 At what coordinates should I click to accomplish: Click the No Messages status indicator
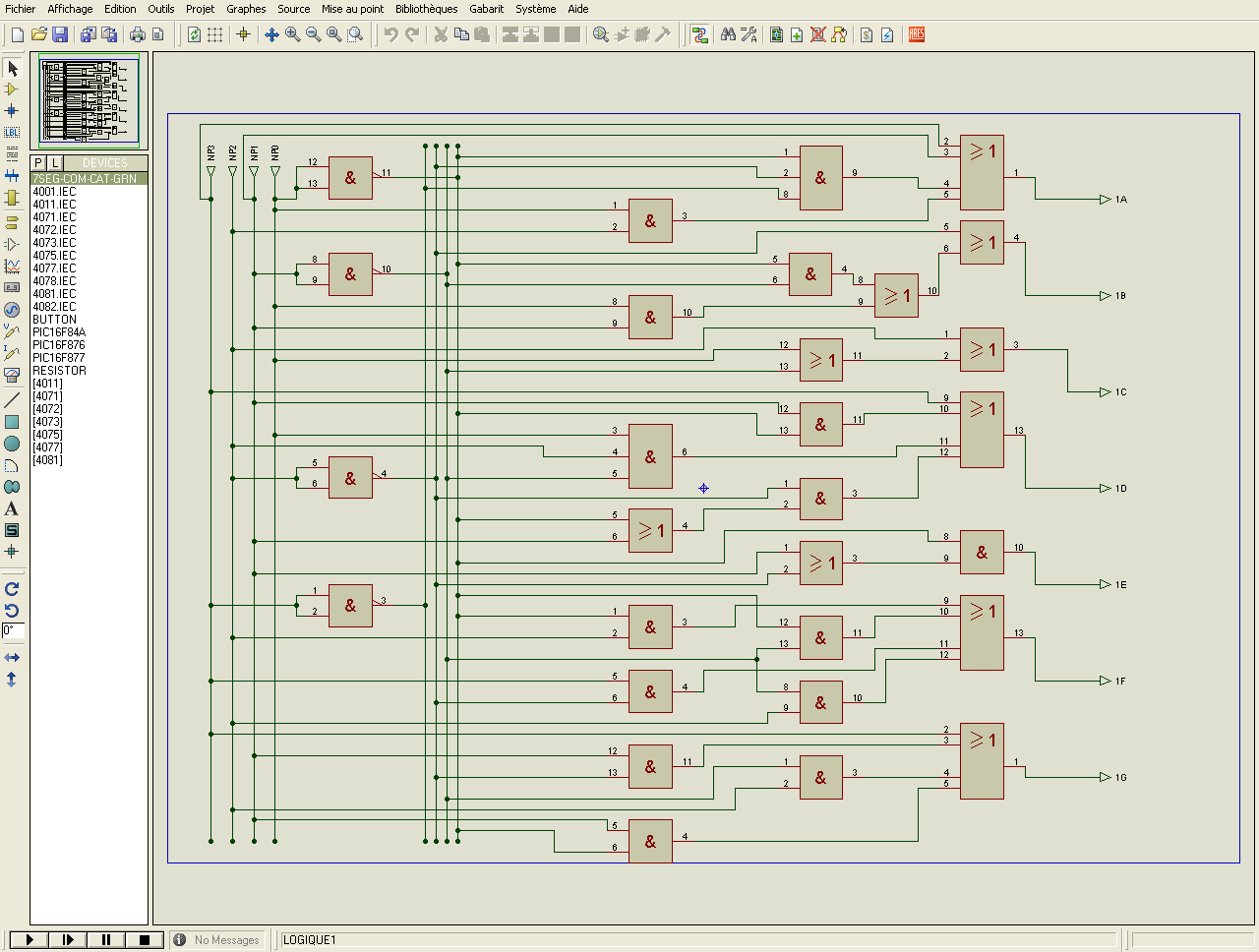point(218,940)
